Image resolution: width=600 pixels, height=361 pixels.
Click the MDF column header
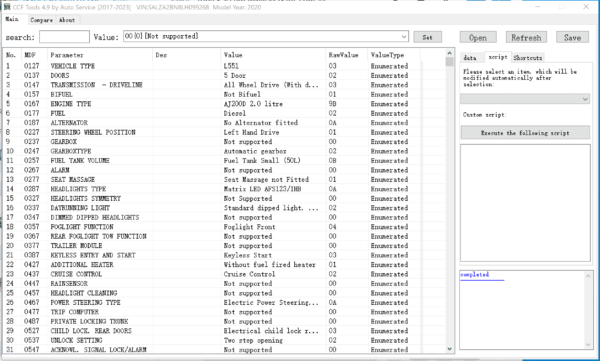pyautogui.click(x=34, y=55)
